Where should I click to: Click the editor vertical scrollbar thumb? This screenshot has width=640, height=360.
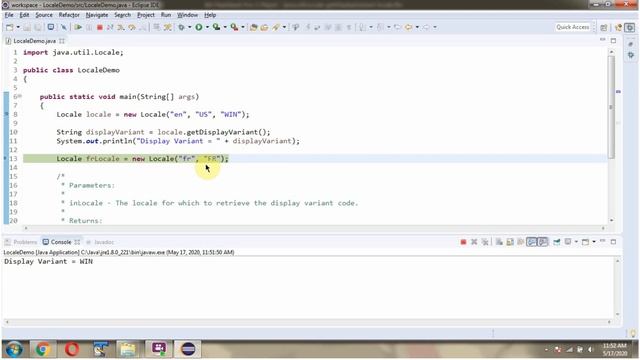(x=611, y=107)
